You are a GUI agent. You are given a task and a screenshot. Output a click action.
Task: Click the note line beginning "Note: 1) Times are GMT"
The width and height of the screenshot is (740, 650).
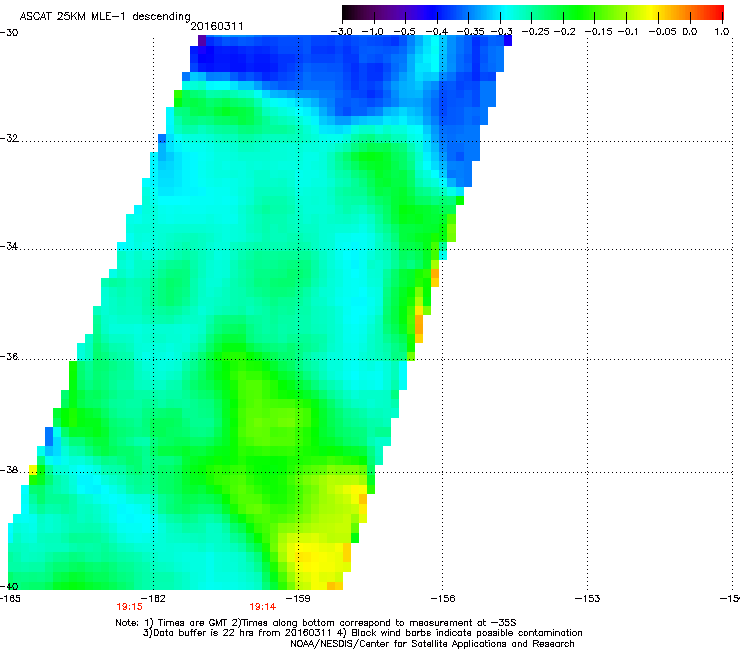[316, 623]
